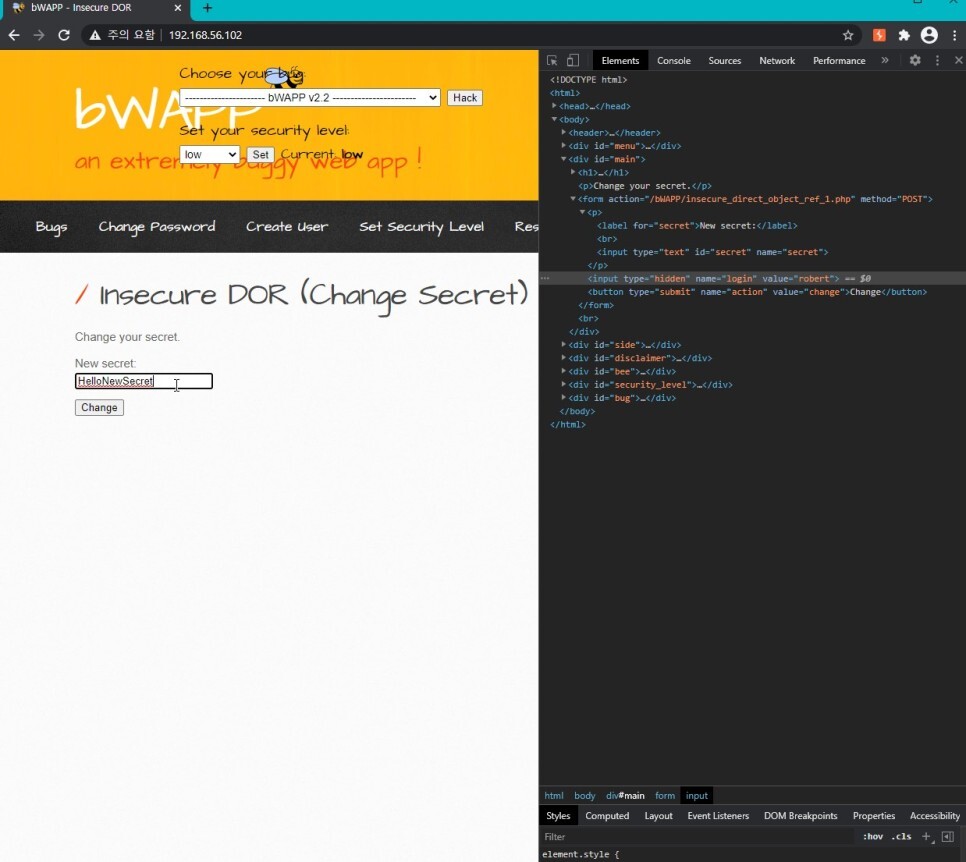966x862 pixels.
Task: Open the Change Password link
Action: (x=156, y=227)
